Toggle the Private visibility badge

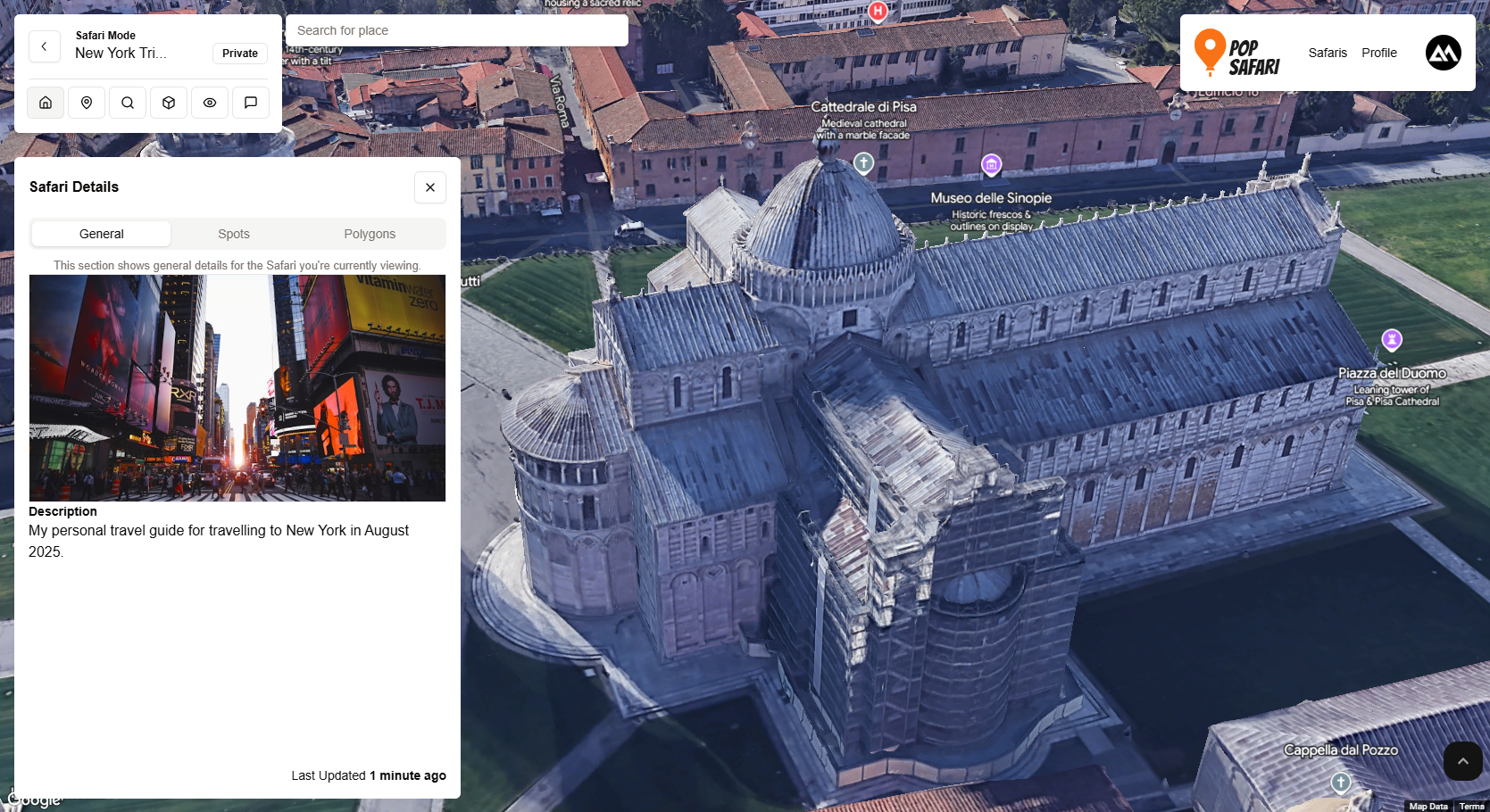coord(239,54)
